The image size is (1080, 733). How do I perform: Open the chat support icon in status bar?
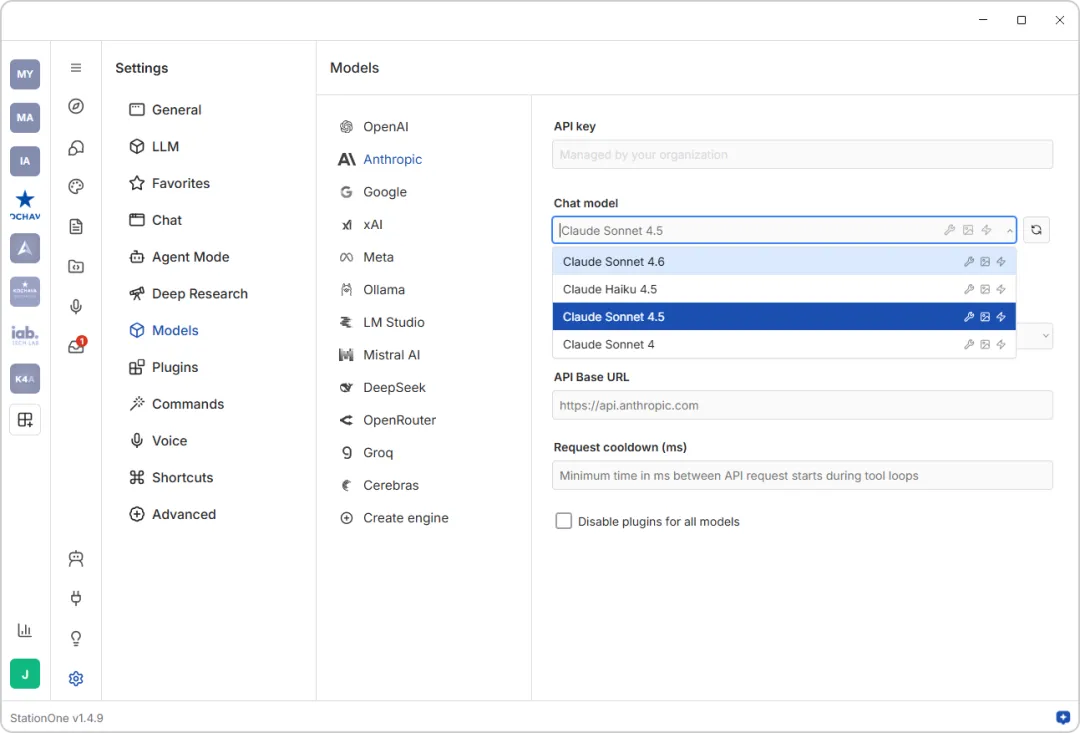pos(1063,717)
